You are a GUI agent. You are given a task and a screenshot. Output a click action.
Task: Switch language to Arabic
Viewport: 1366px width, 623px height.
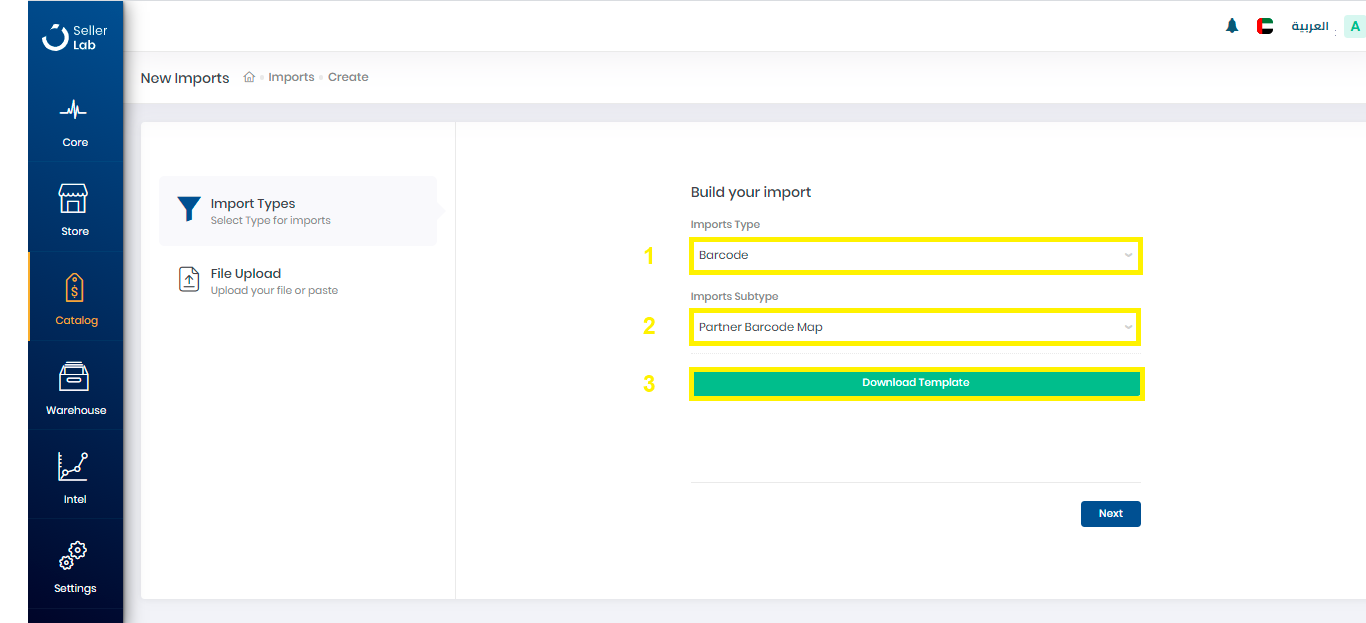(x=1309, y=27)
